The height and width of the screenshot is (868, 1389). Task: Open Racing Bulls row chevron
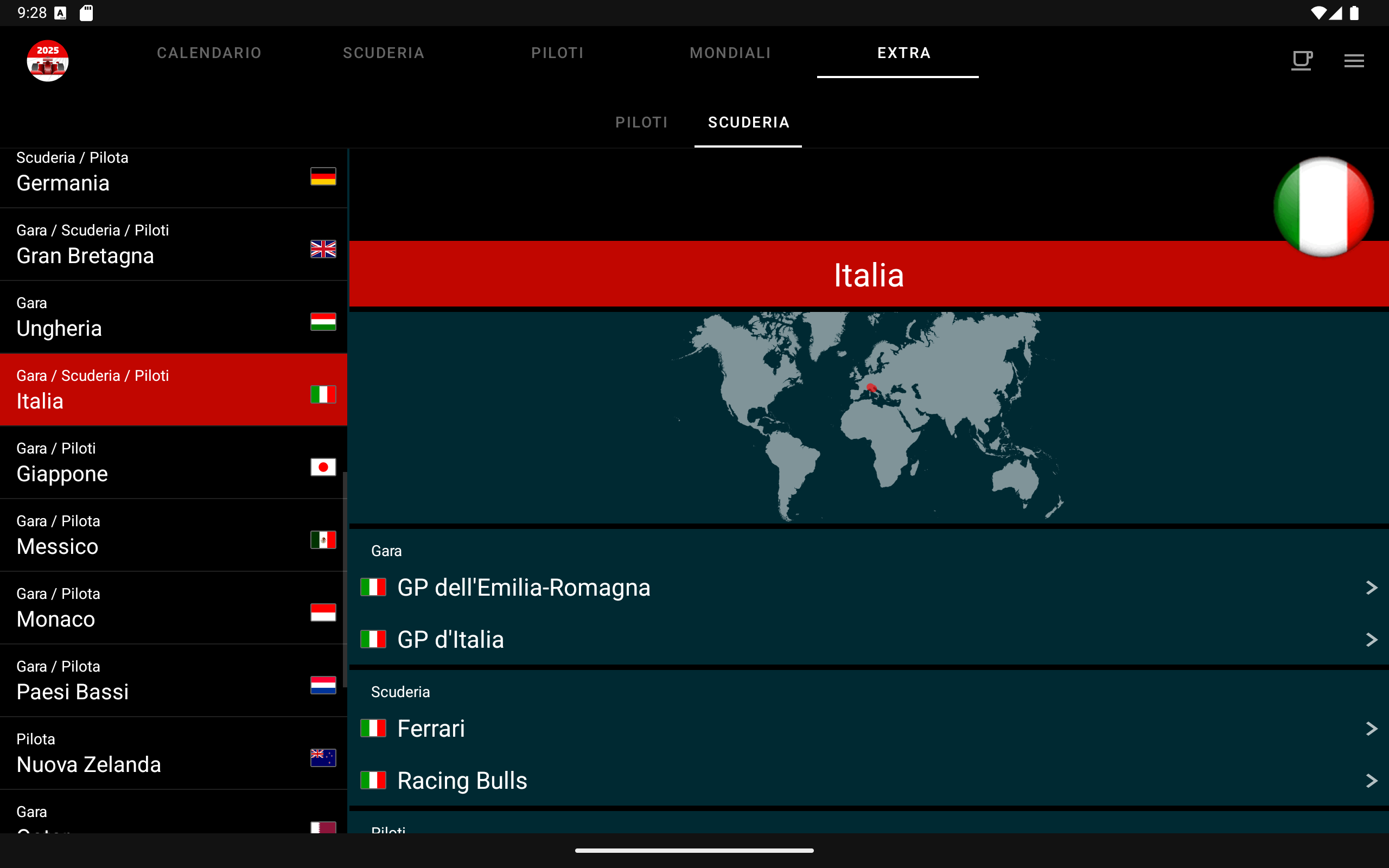[1371, 781]
